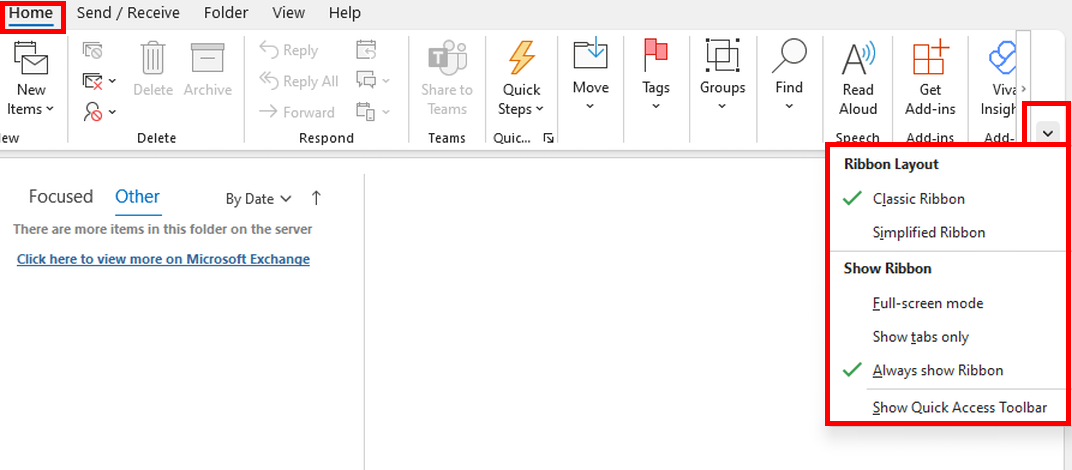This screenshot has height=470, width=1072.
Task: Expand the chevron under Move
Action: [591, 106]
